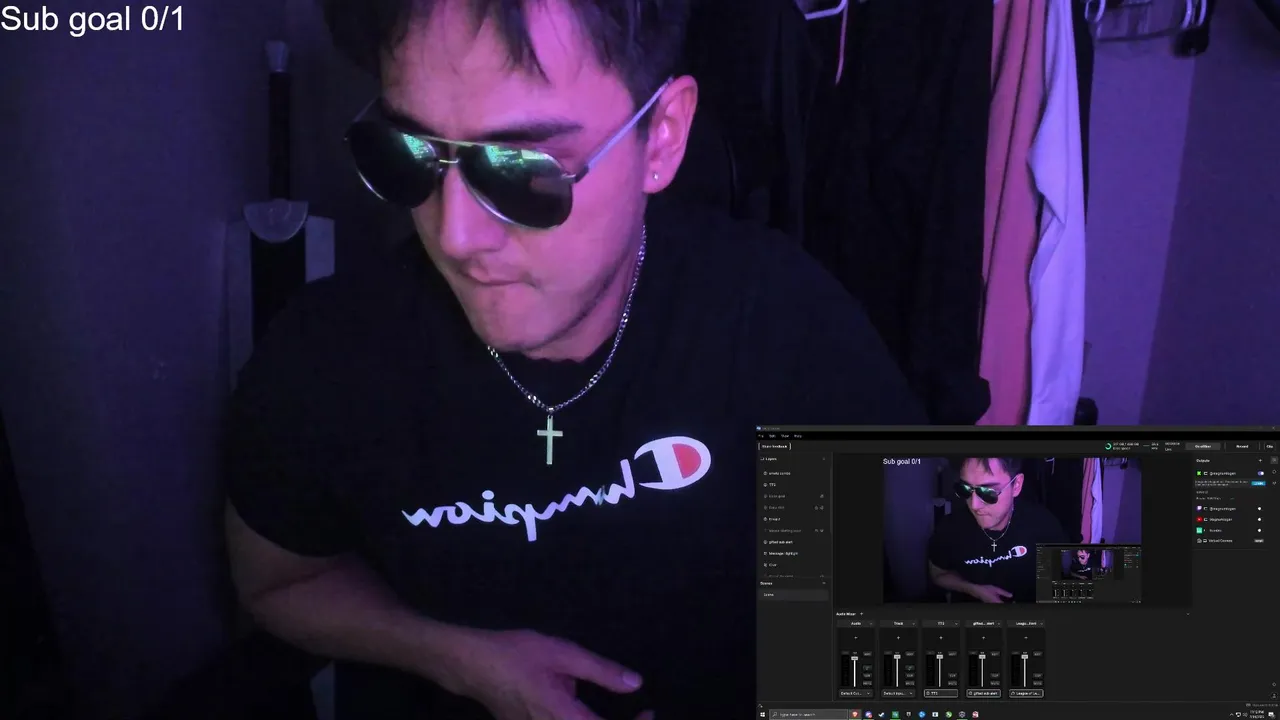1280x720 pixels.
Task: Click the Share feedback button
Action: [x=774, y=446]
